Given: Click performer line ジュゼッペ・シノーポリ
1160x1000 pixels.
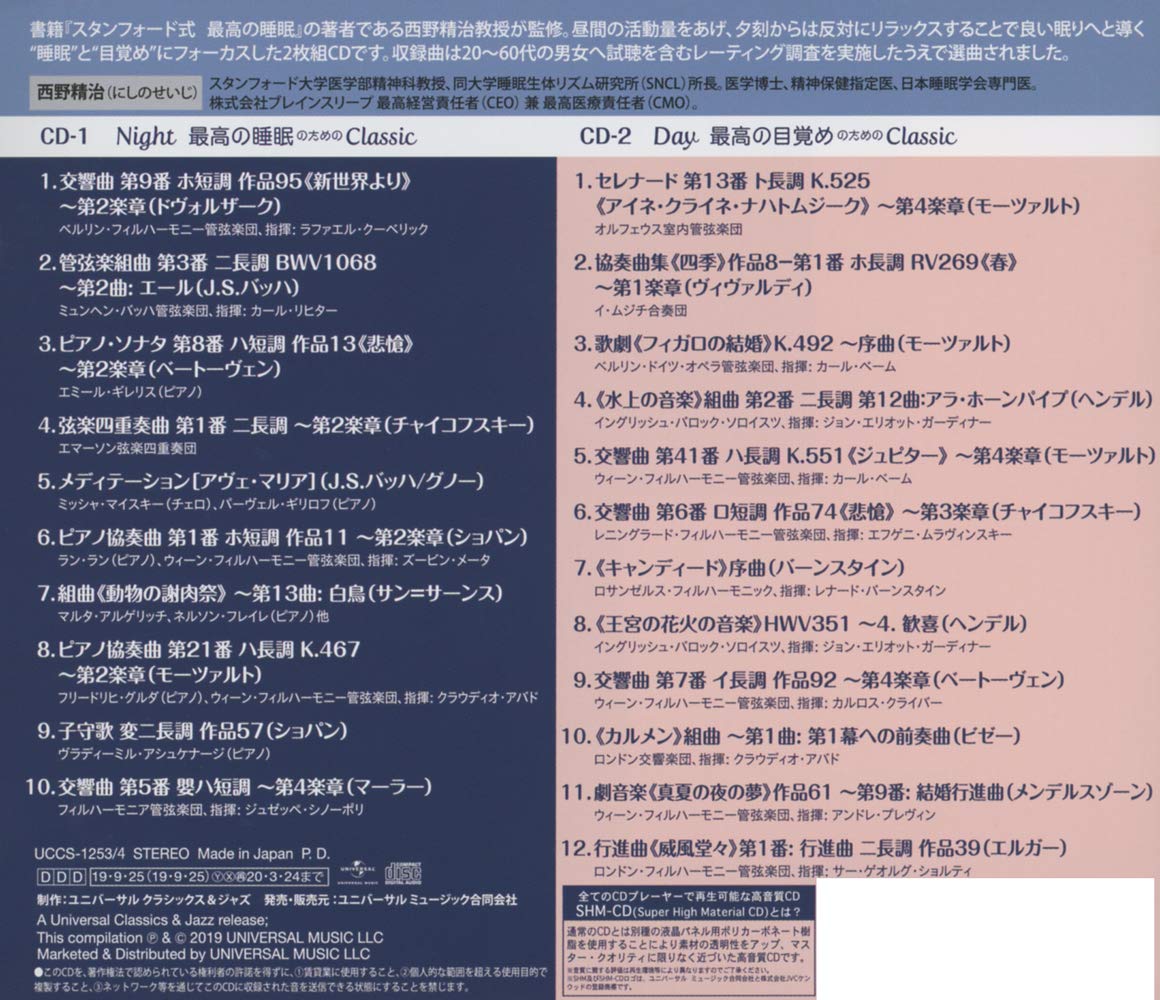Looking at the screenshot, I should coord(211,810).
